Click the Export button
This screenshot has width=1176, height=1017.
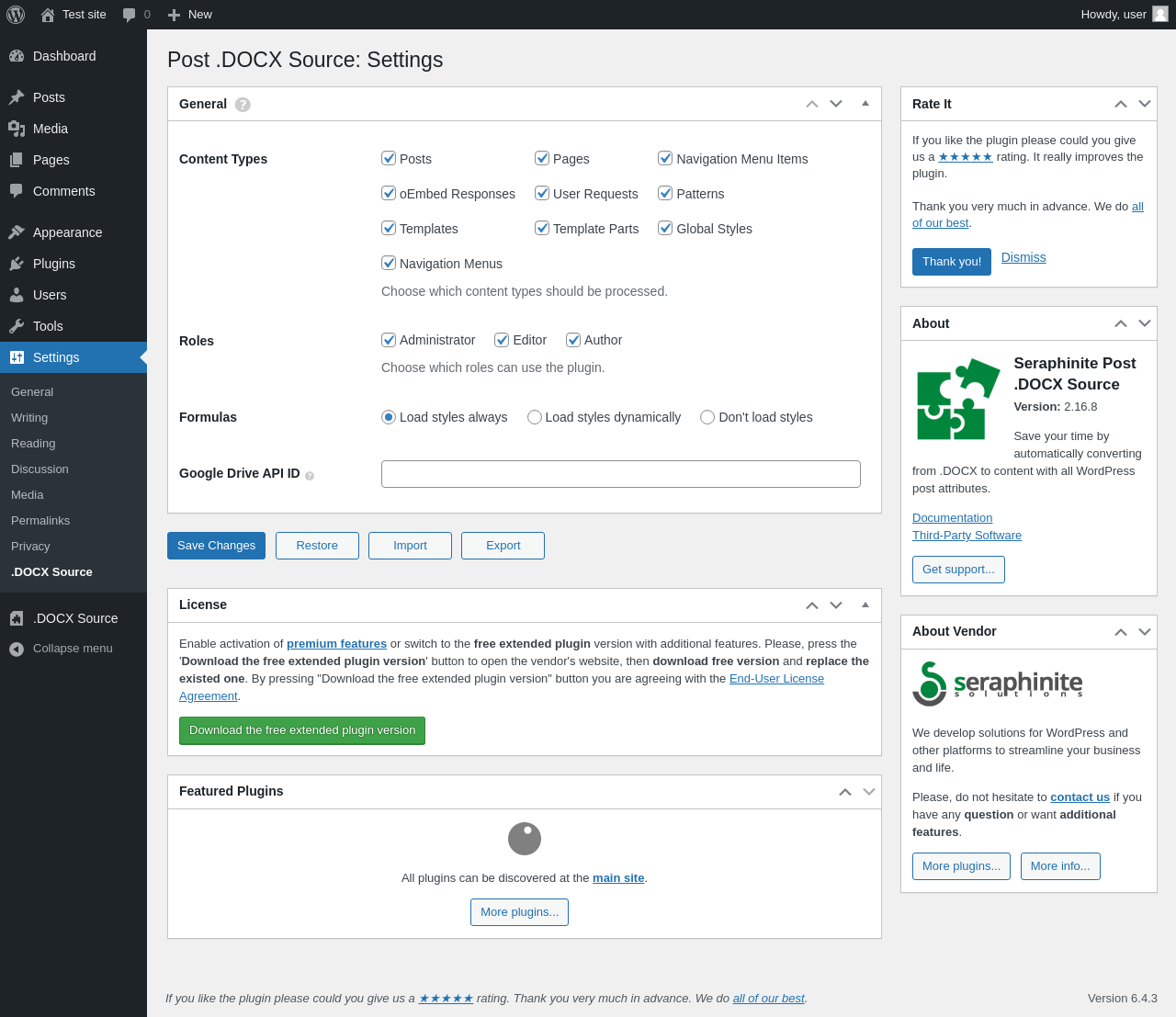click(503, 546)
